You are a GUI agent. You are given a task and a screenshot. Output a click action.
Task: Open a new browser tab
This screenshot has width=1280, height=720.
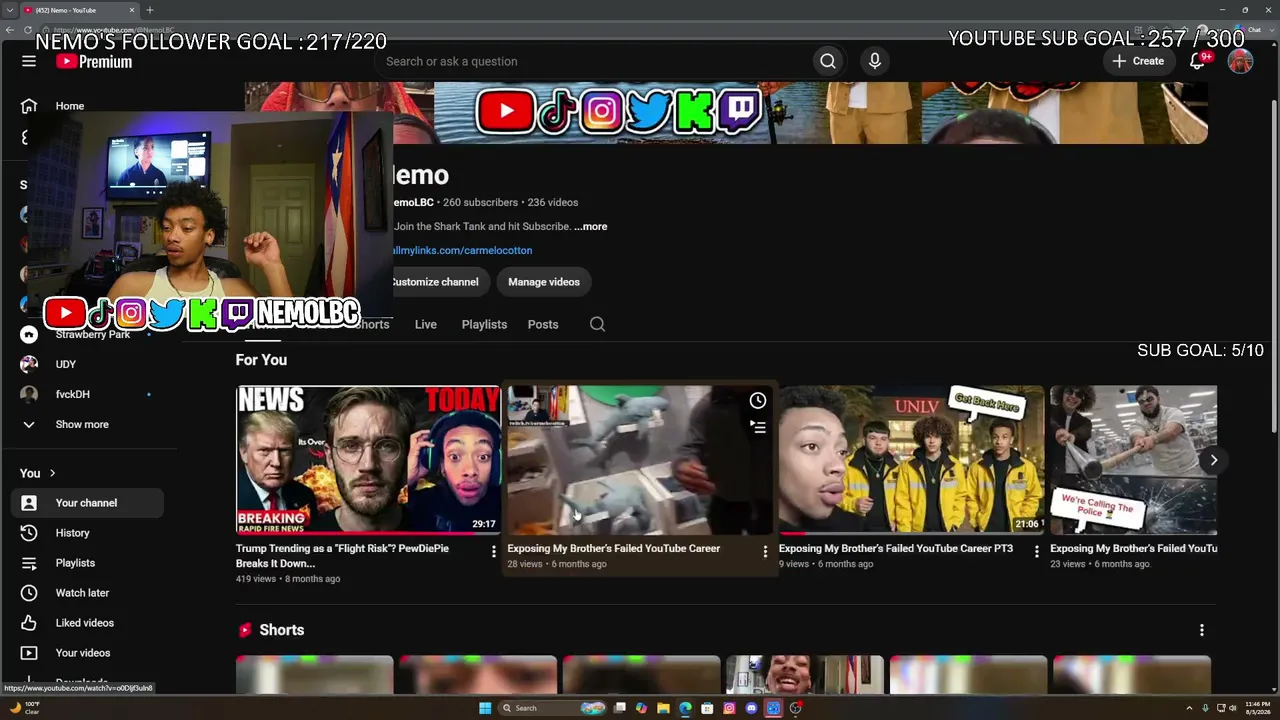pyautogui.click(x=150, y=10)
